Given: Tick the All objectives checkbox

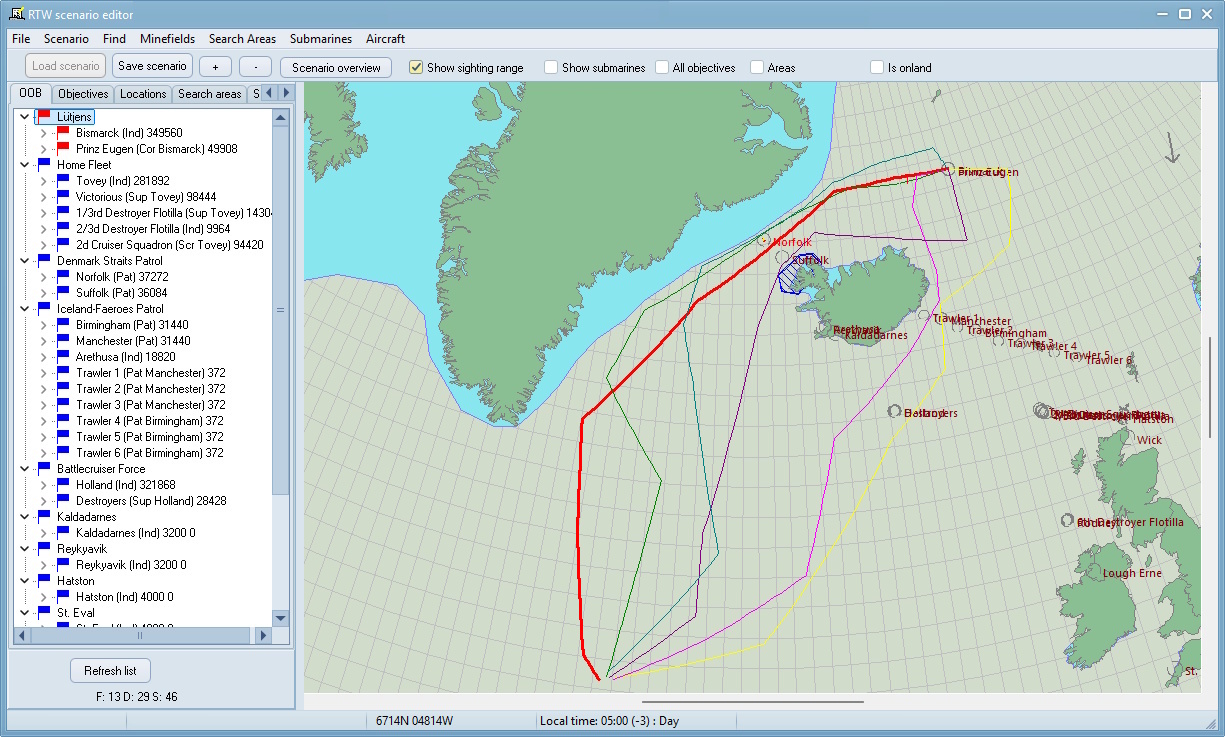Looking at the screenshot, I should [662, 68].
